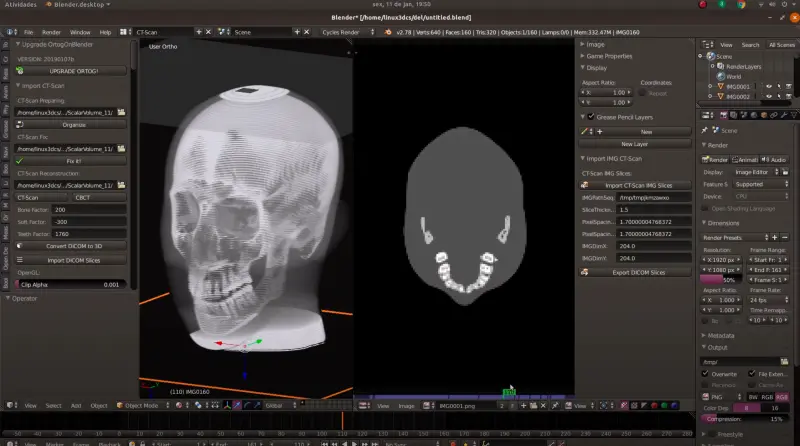Select the CT-Scan reconstruction mode
This screenshot has height=446, width=800.
pyautogui.click(x=41, y=197)
